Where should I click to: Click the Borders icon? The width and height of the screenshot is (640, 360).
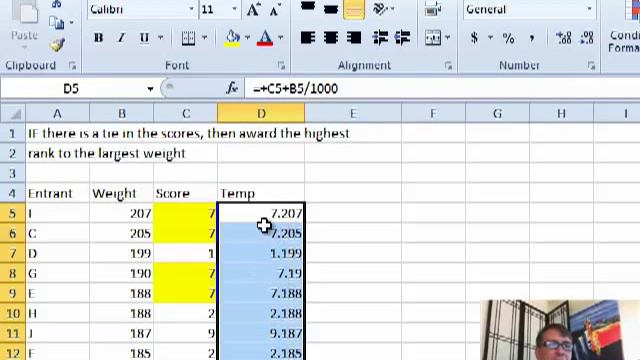pos(188,38)
